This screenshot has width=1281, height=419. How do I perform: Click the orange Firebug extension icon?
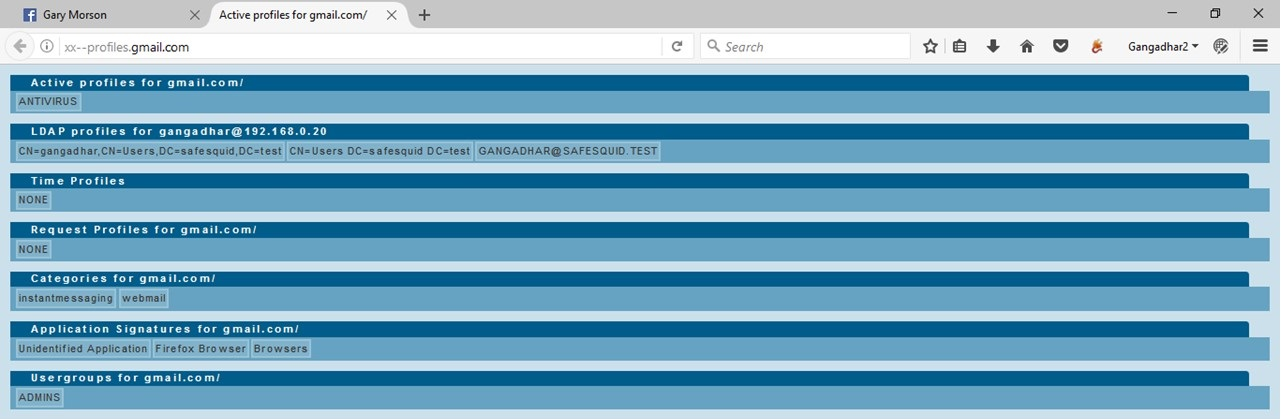1097,46
